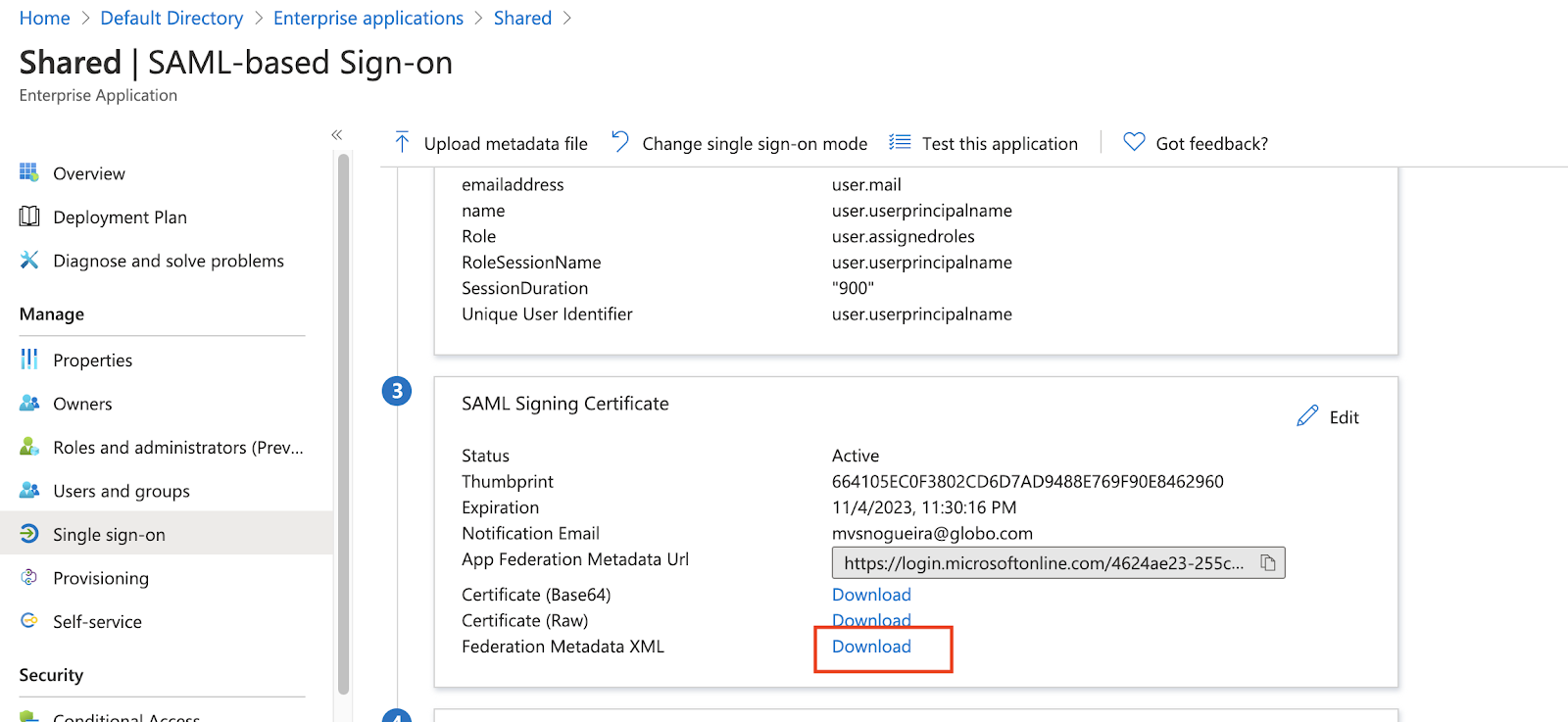The height and width of the screenshot is (722, 1568).
Task: Click the Single sign-on arrow icon
Action: click(x=29, y=534)
